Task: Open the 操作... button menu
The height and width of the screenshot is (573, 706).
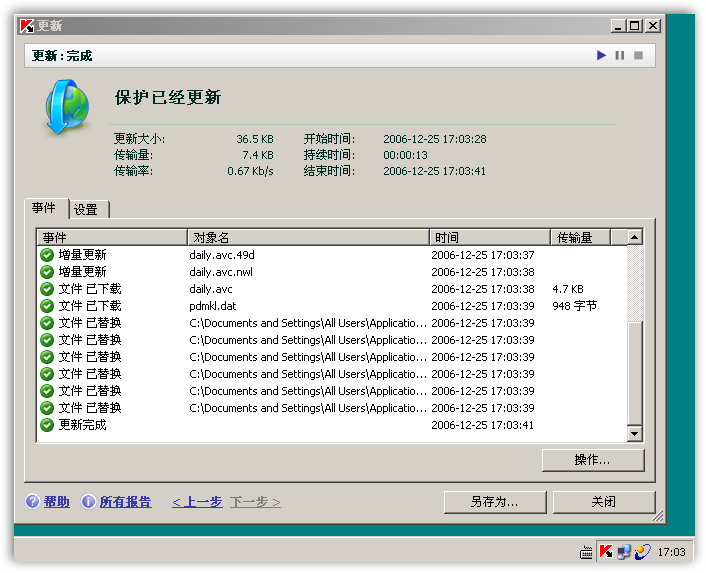Action: click(x=593, y=460)
